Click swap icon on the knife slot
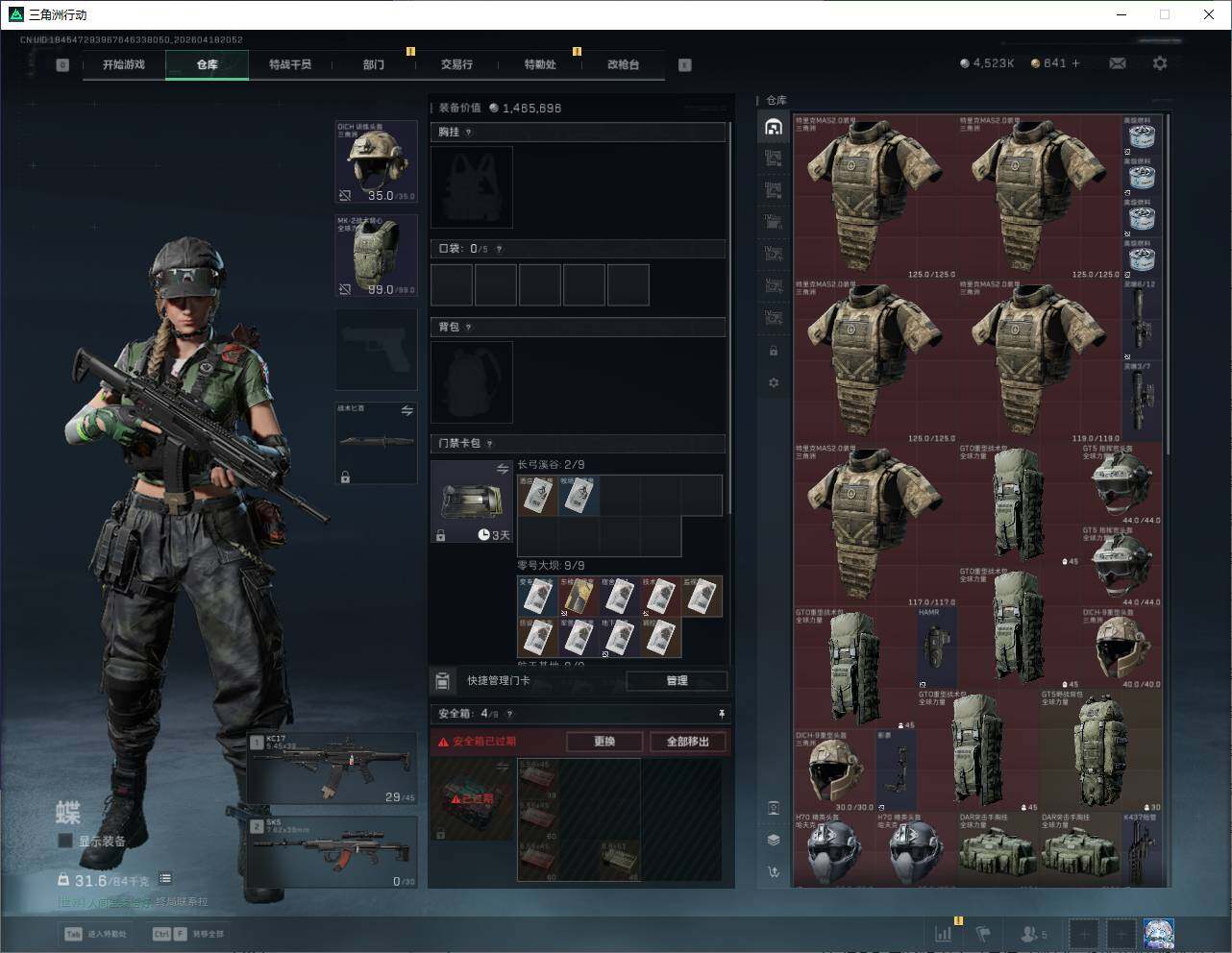This screenshot has height=953, width=1232. [407, 410]
